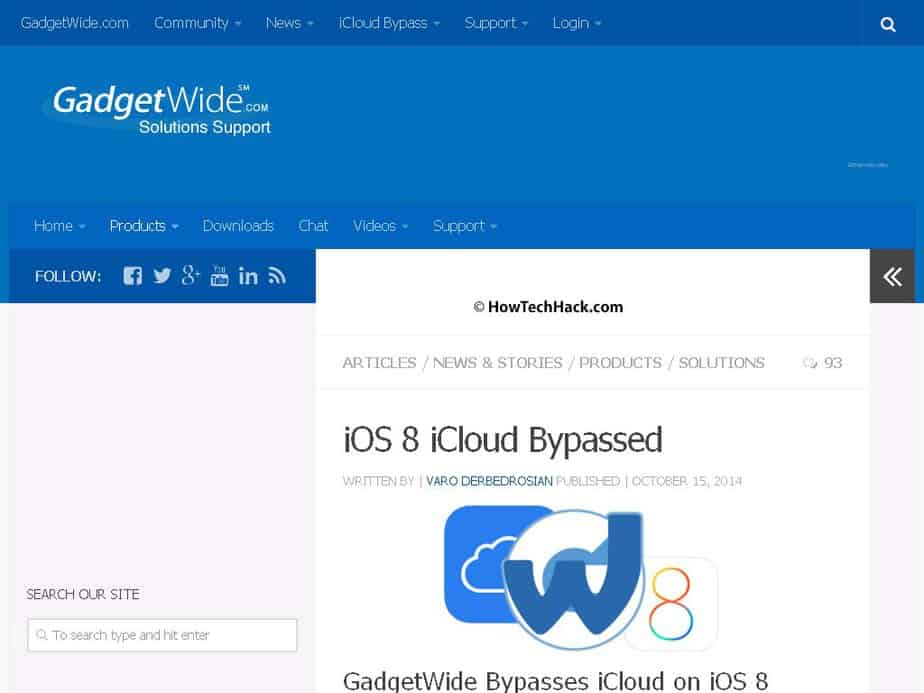The height and width of the screenshot is (693, 924).
Task: Expand the News dropdown in top bar
Action: pyautogui.click(x=289, y=23)
